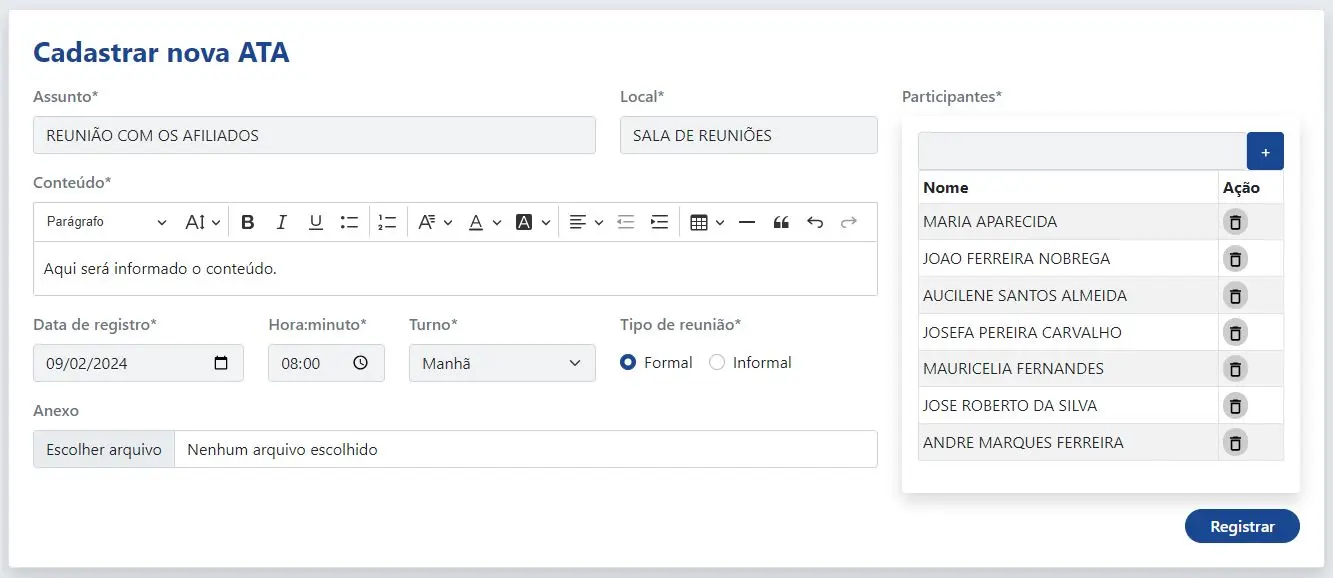1333x578 pixels.
Task: Click the Assunto text field
Action: click(x=314, y=135)
